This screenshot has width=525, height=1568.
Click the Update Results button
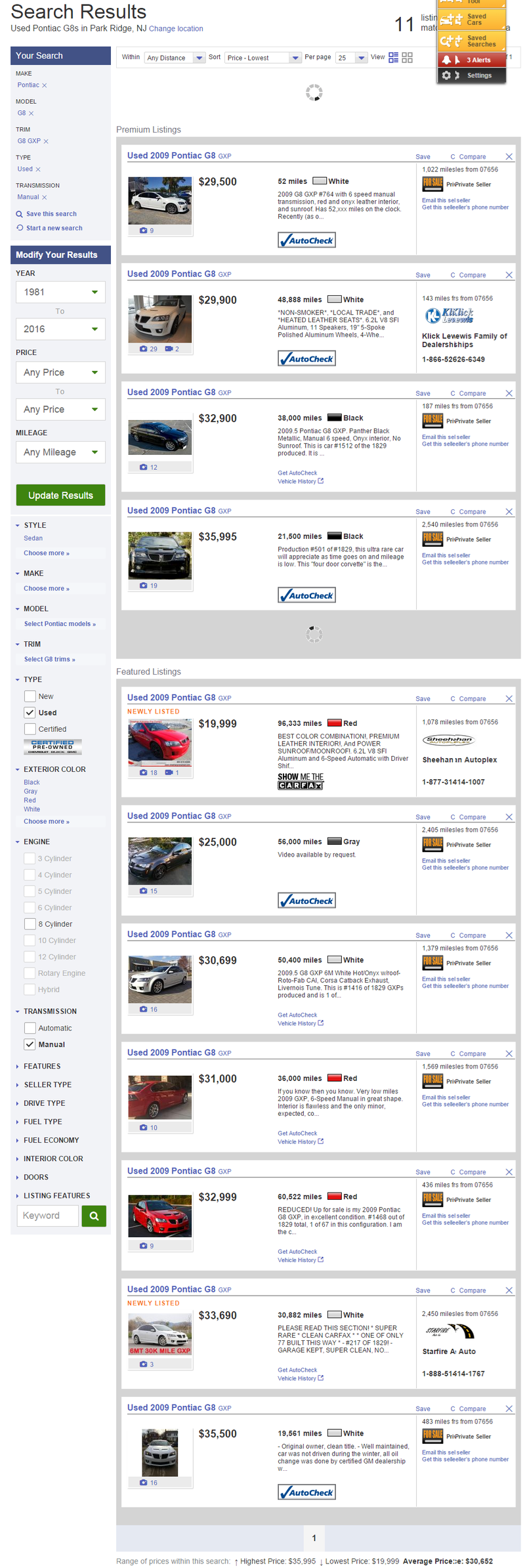(x=60, y=495)
